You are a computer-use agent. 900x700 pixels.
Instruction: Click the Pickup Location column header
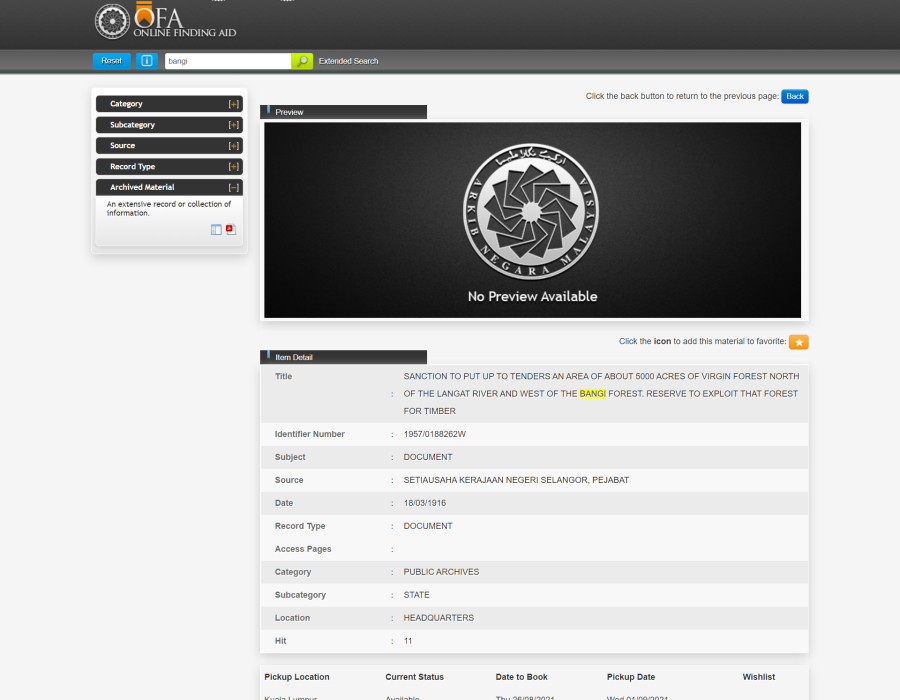tap(297, 677)
